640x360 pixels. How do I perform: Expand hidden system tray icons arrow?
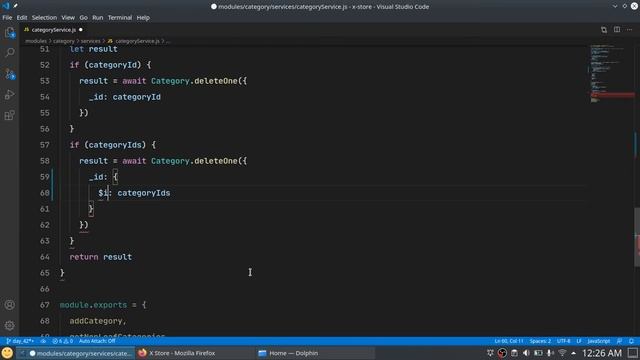[x=573, y=353]
